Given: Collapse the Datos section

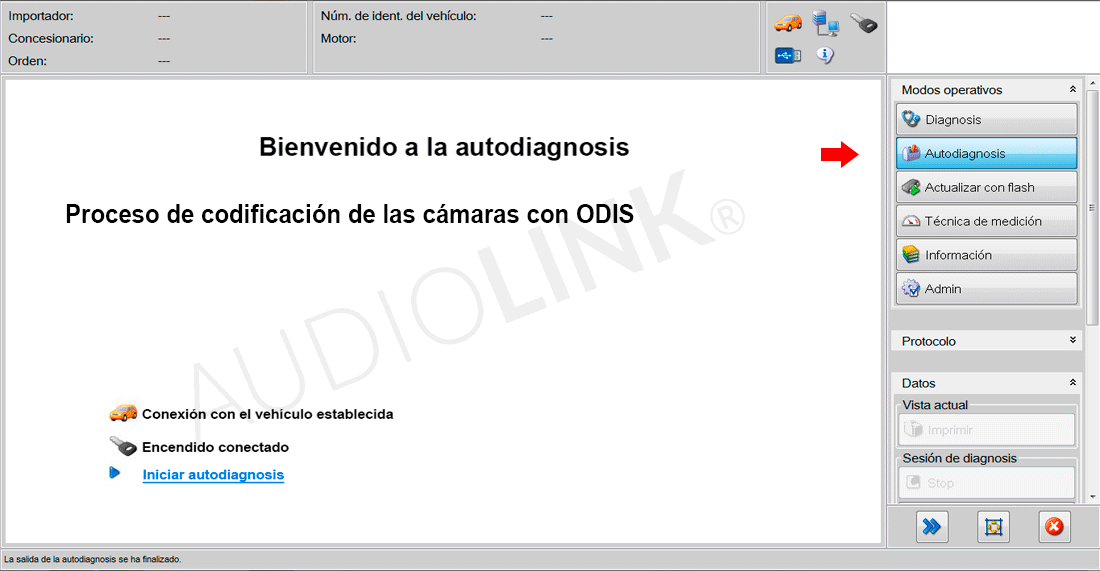Looking at the screenshot, I should pos(1073,383).
